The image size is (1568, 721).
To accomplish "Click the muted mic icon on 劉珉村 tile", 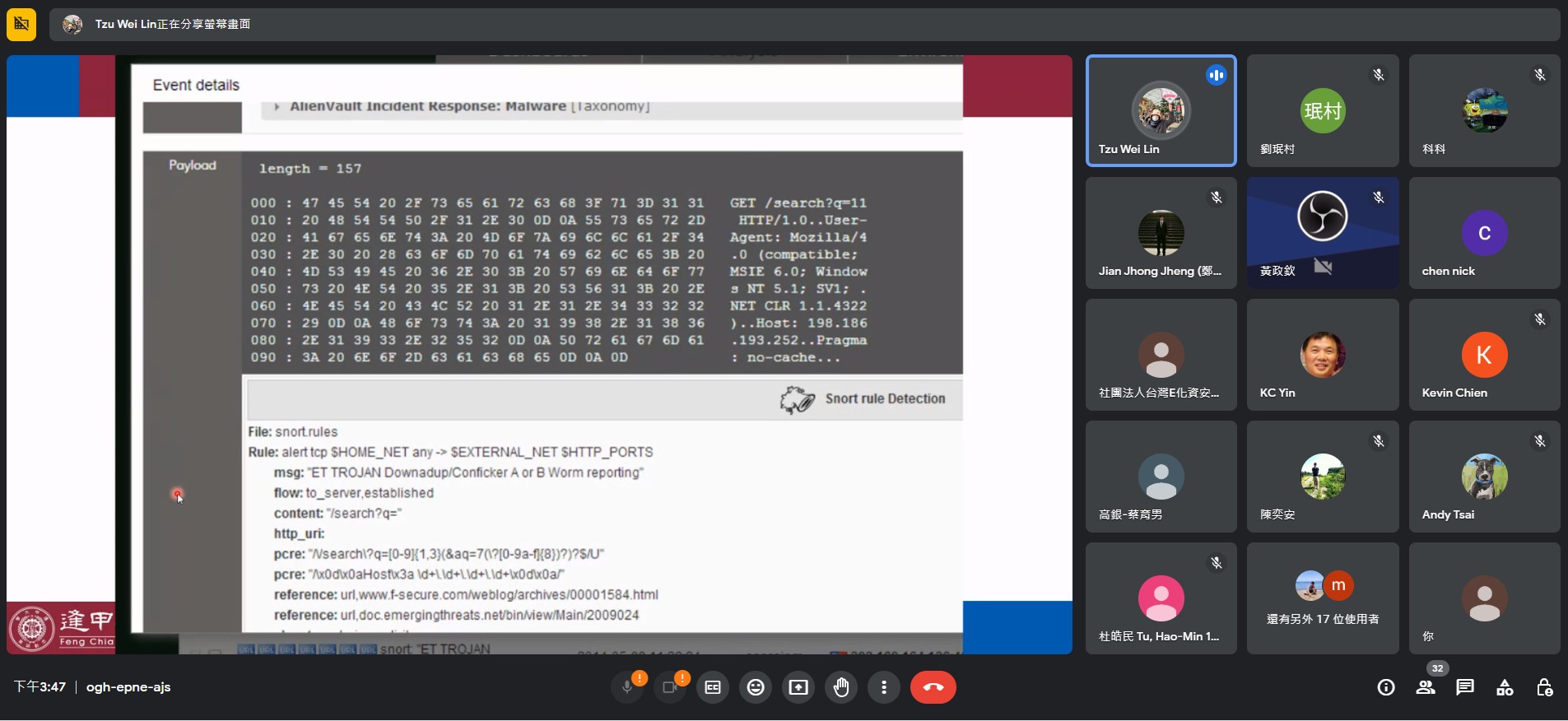I will click(1378, 75).
